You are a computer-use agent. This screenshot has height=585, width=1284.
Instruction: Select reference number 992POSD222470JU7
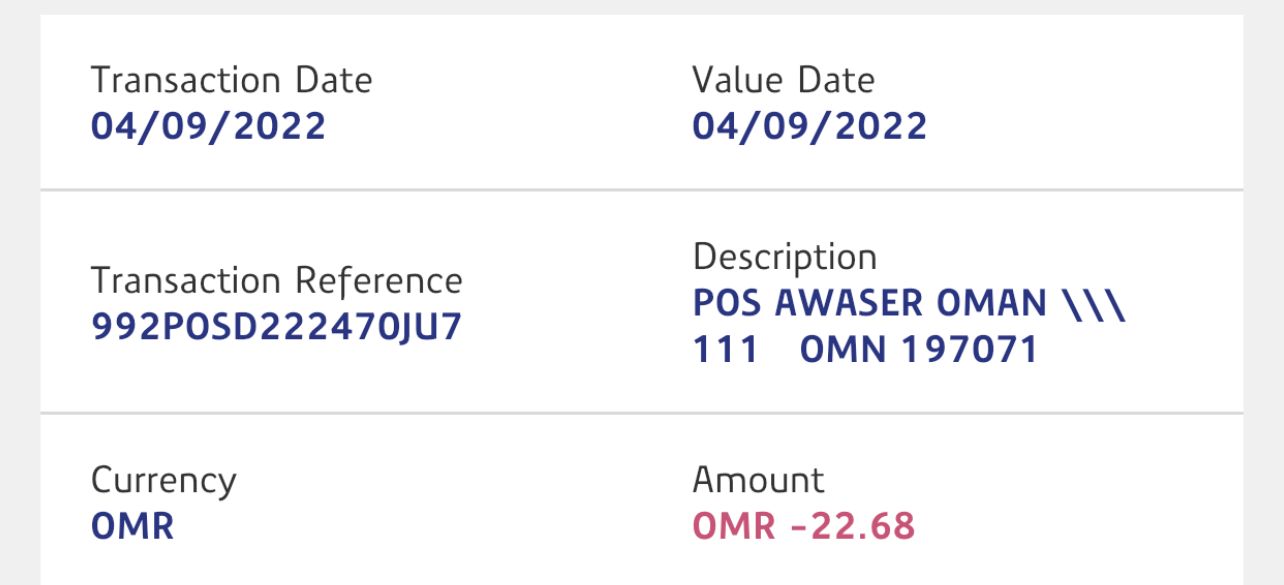pos(276,327)
